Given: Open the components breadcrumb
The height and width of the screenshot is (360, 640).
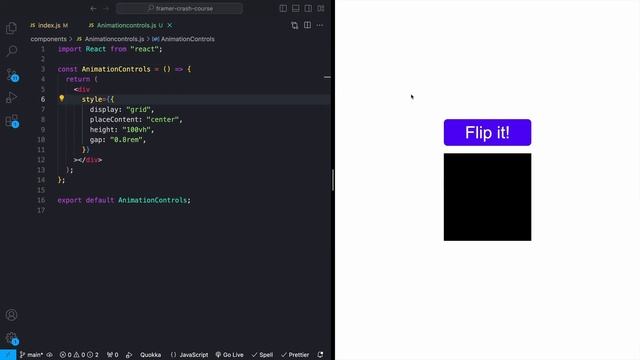Looking at the screenshot, I should (48, 39).
